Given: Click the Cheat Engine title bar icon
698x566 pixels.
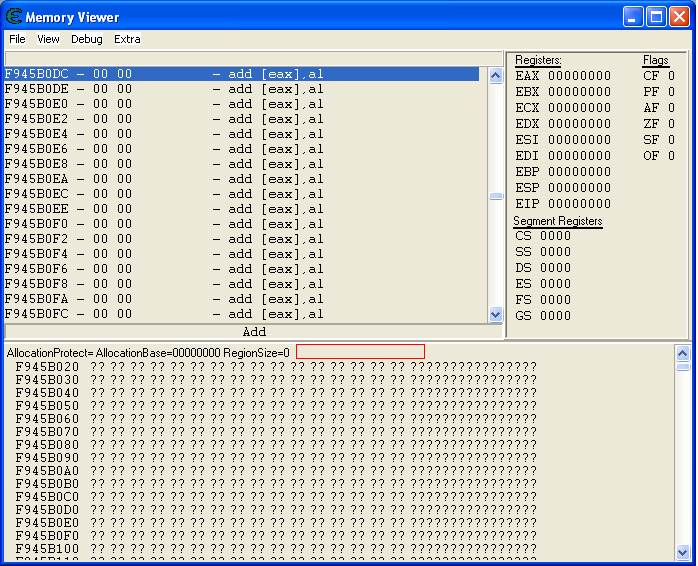Looking at the screenshot, I should (13, 17).
